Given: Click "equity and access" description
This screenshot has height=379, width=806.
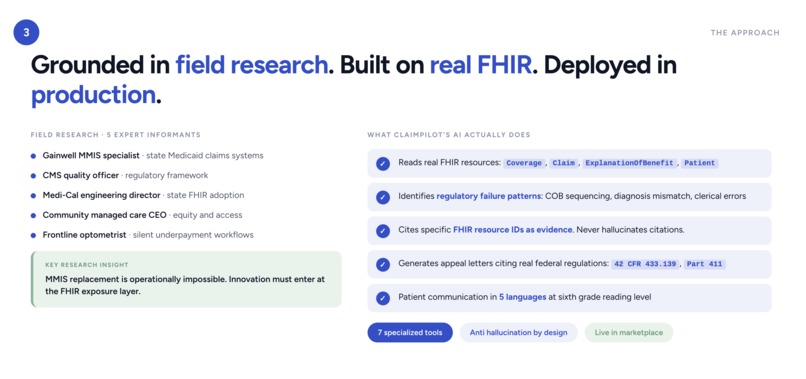Looking at the screenshot, I should point(207,215).
